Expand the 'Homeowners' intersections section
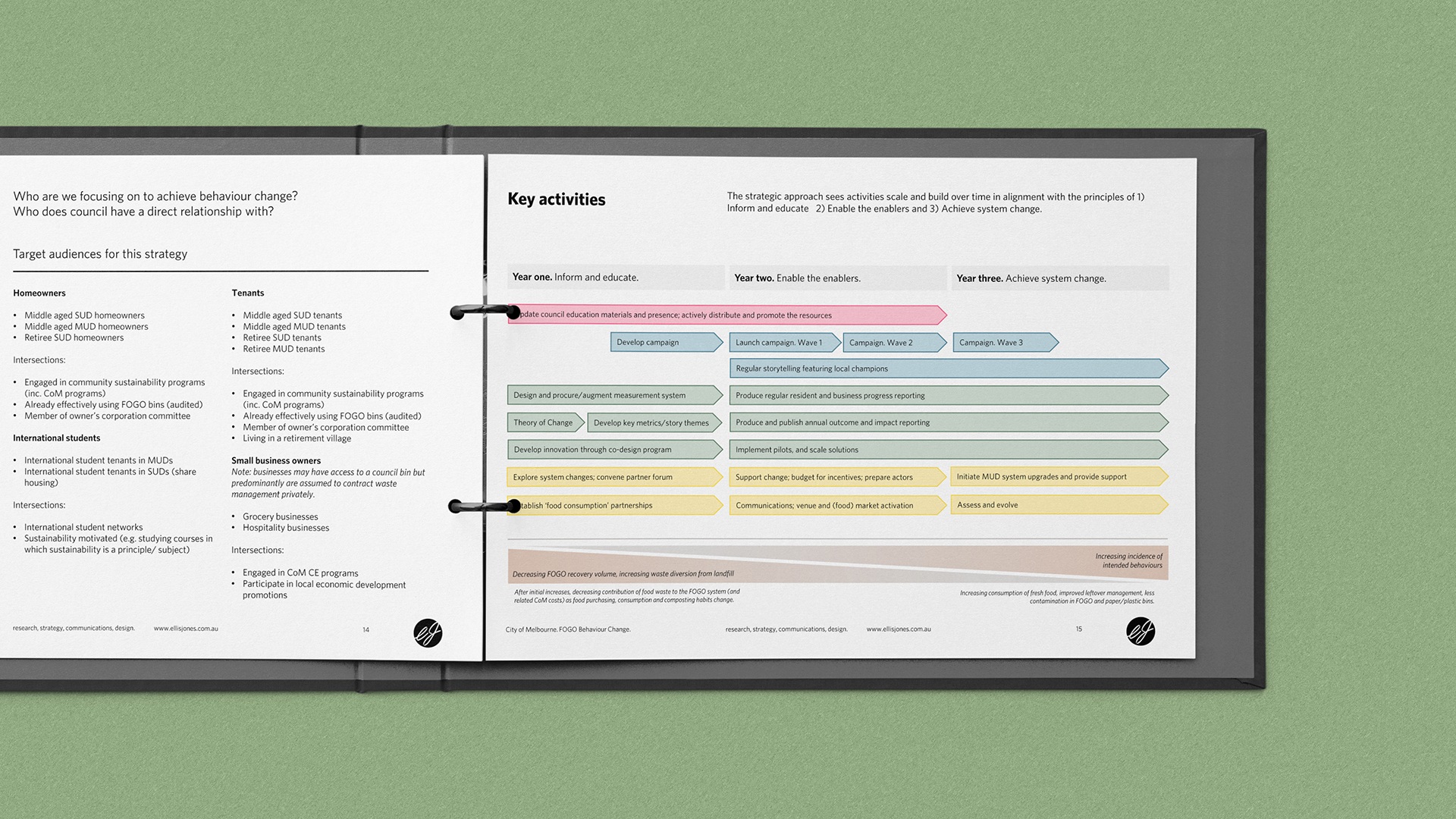 click(x=37, y=360)
